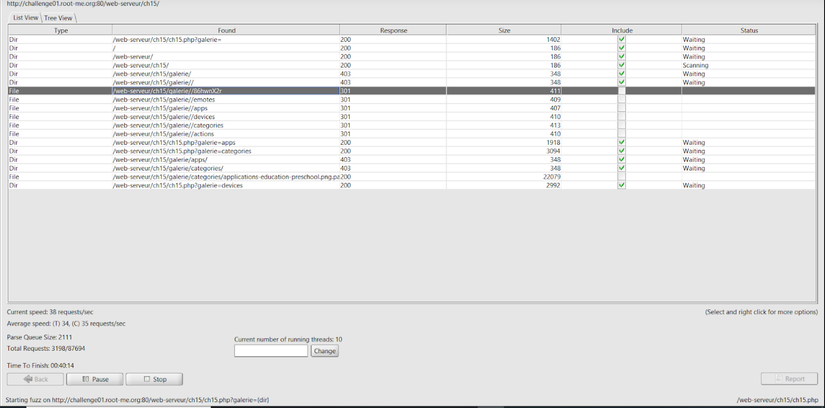Viewport: 825px width, 408px height.
Task: Click the size value 3094
Action: coord(552,151)
